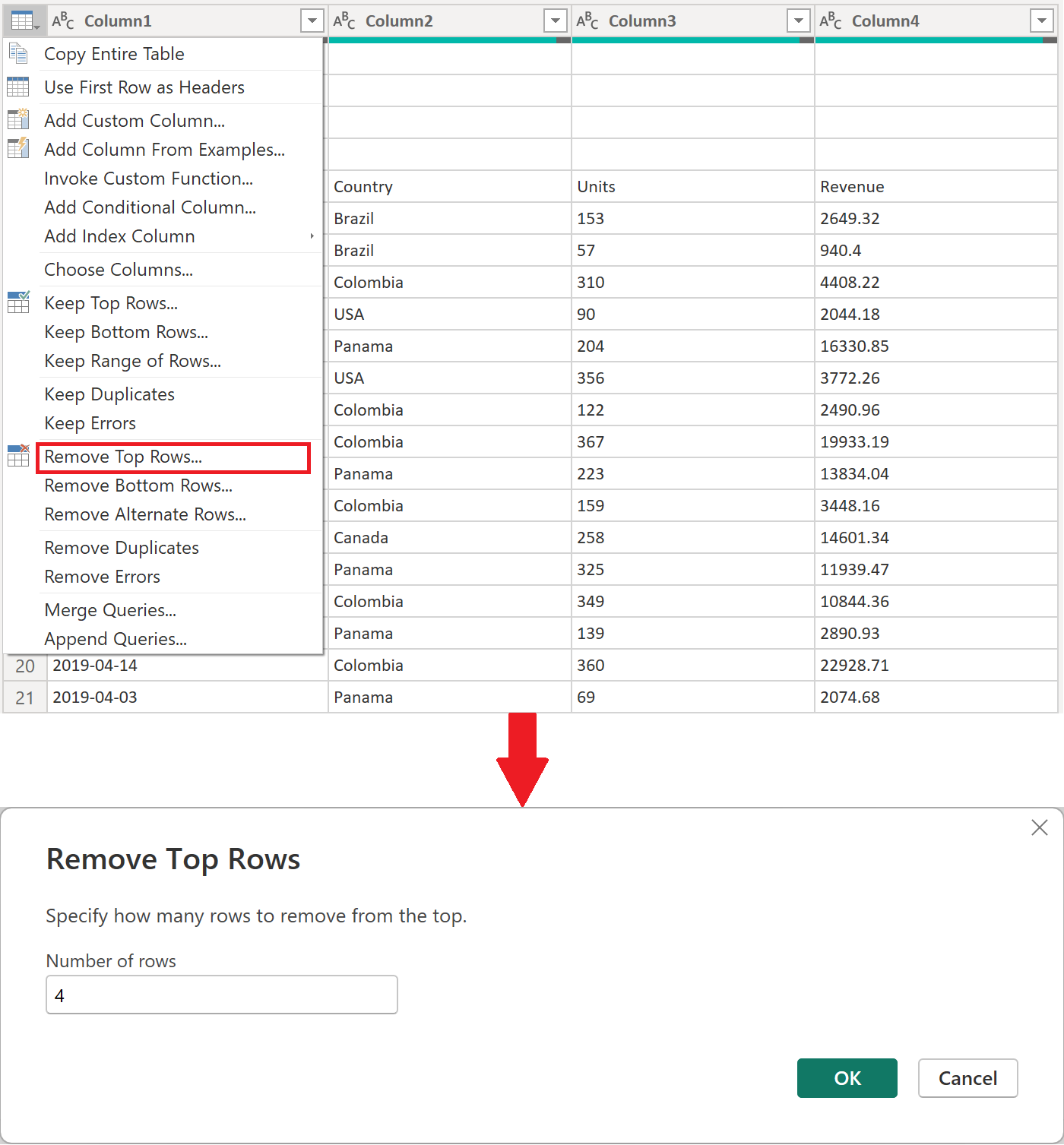This screenshot has height=1145, width=1064.
Task: Expand the Add Index Column submenu
Action: tap(312, 236)
